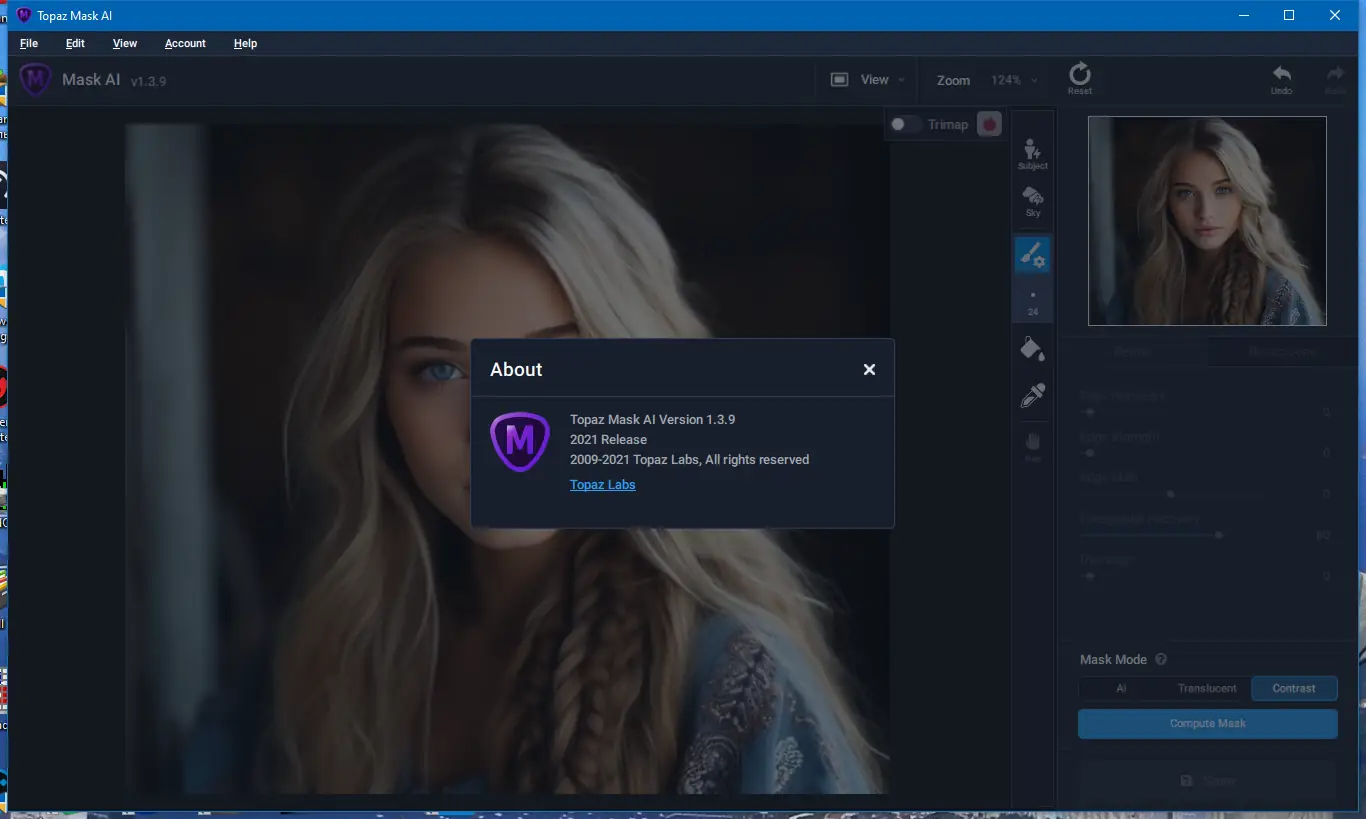Image resolution: width=1366 pixels, height=819 pixels.
Task: Click the copyright '2009-2021 Topaz Labs' text
Action: [689, 460]
